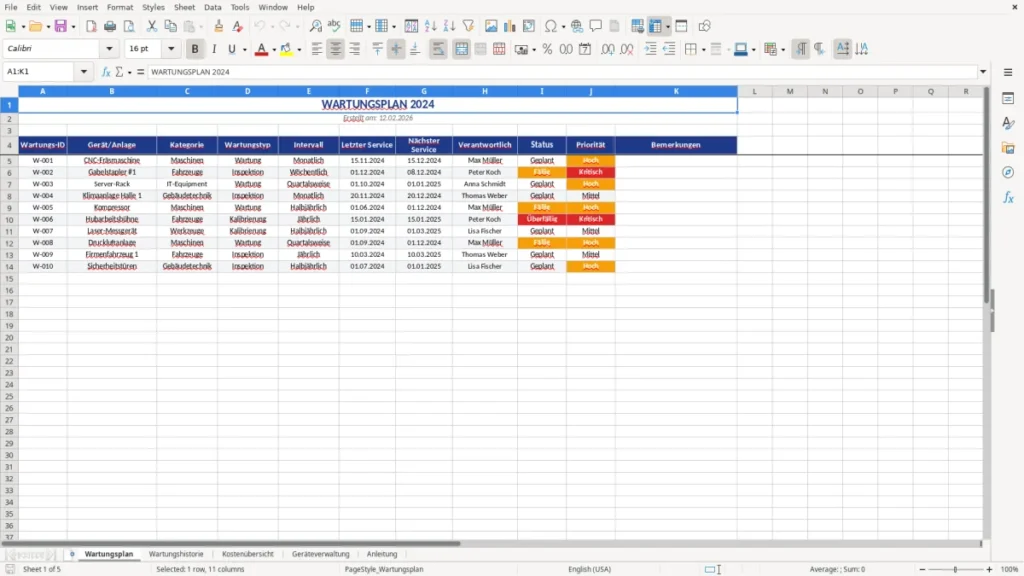Open sidebar Gallery icon

(x=1008, y=148)
